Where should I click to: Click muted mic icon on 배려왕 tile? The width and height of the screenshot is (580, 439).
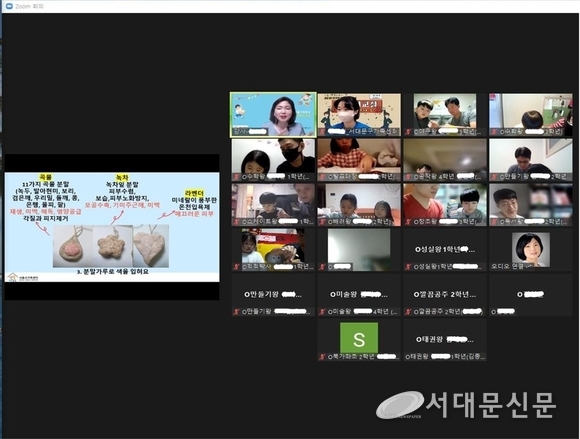[321, 222]
